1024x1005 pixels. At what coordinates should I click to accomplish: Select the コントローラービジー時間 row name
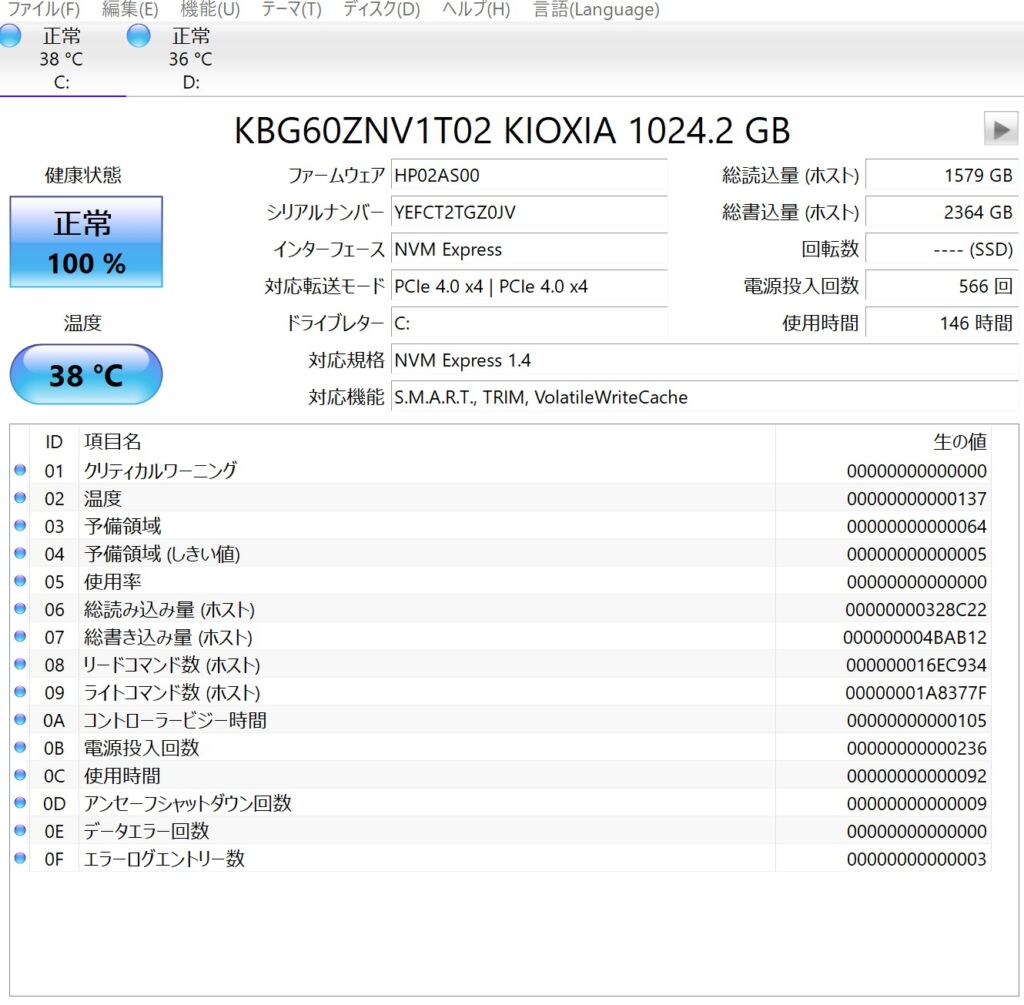[175, 721]
